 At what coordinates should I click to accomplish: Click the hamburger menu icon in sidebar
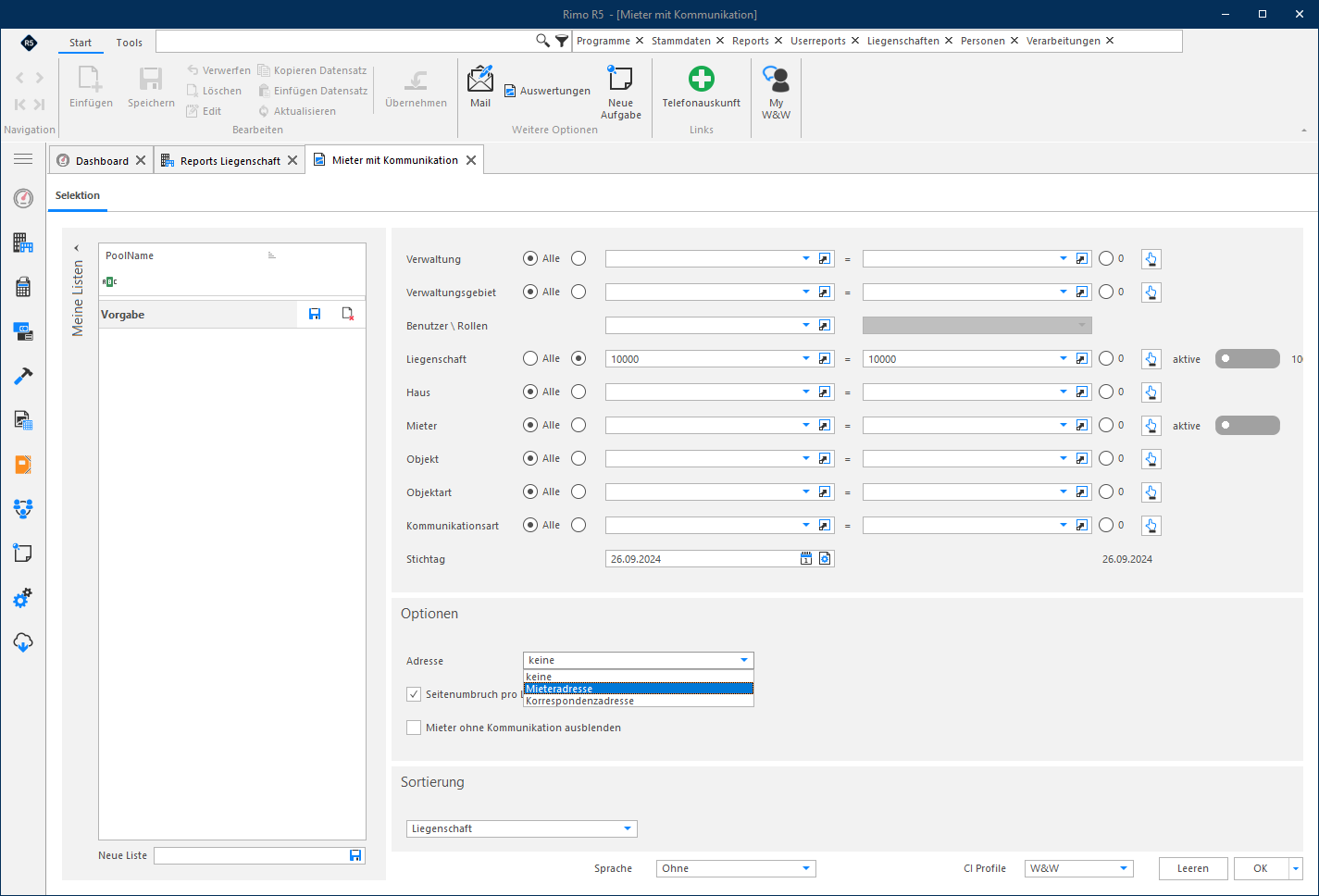point(23,159)
